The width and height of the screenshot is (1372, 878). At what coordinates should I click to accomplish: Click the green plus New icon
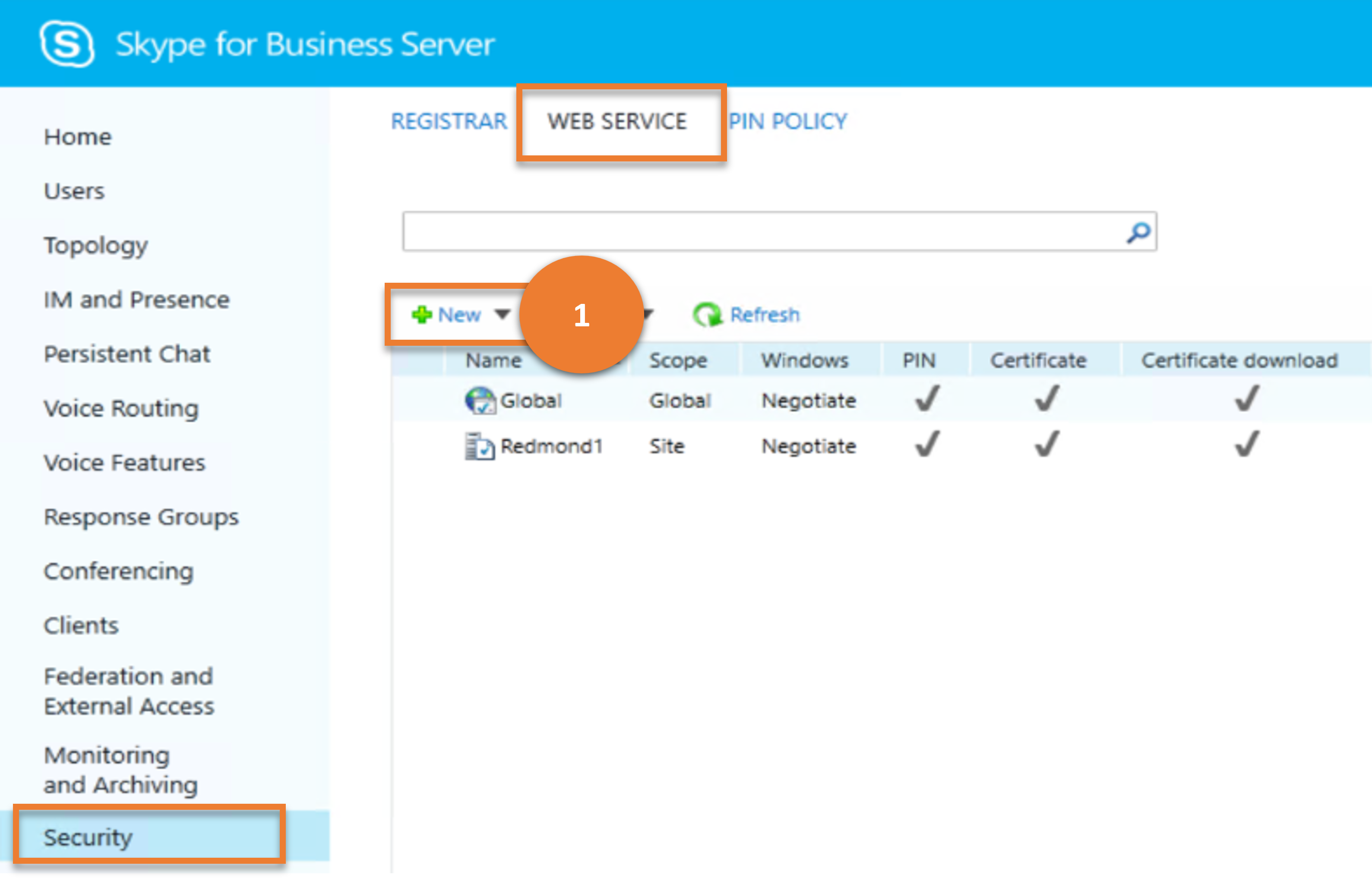pos(422,315)
